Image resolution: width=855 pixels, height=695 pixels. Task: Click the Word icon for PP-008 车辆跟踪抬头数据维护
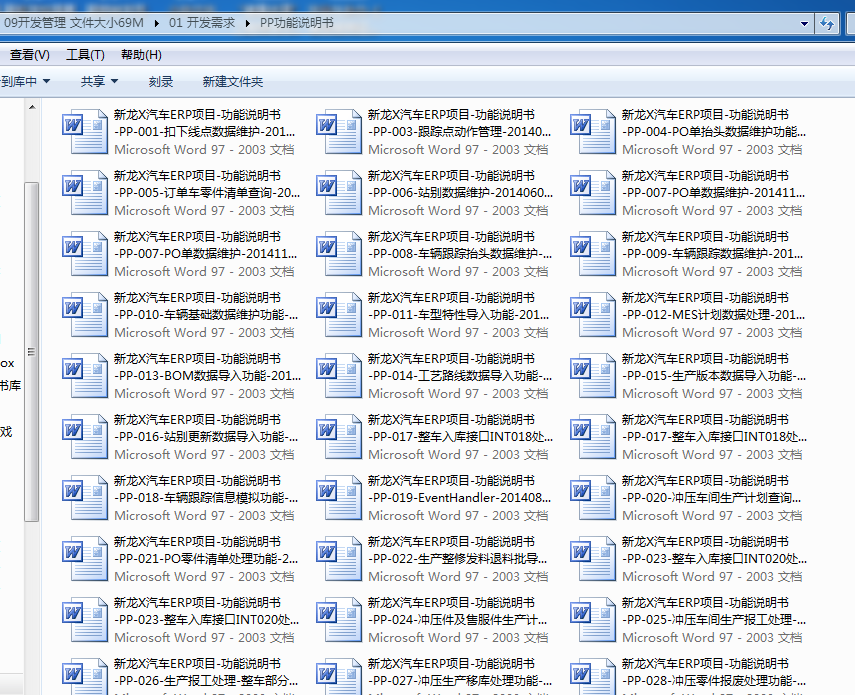(339, 254)
